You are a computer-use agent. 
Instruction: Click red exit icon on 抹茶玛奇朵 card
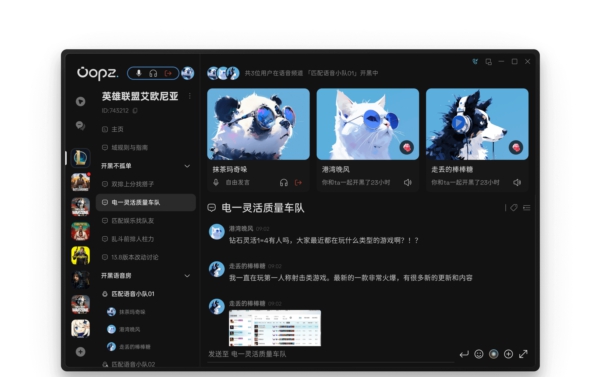click(x=298, y=183)
